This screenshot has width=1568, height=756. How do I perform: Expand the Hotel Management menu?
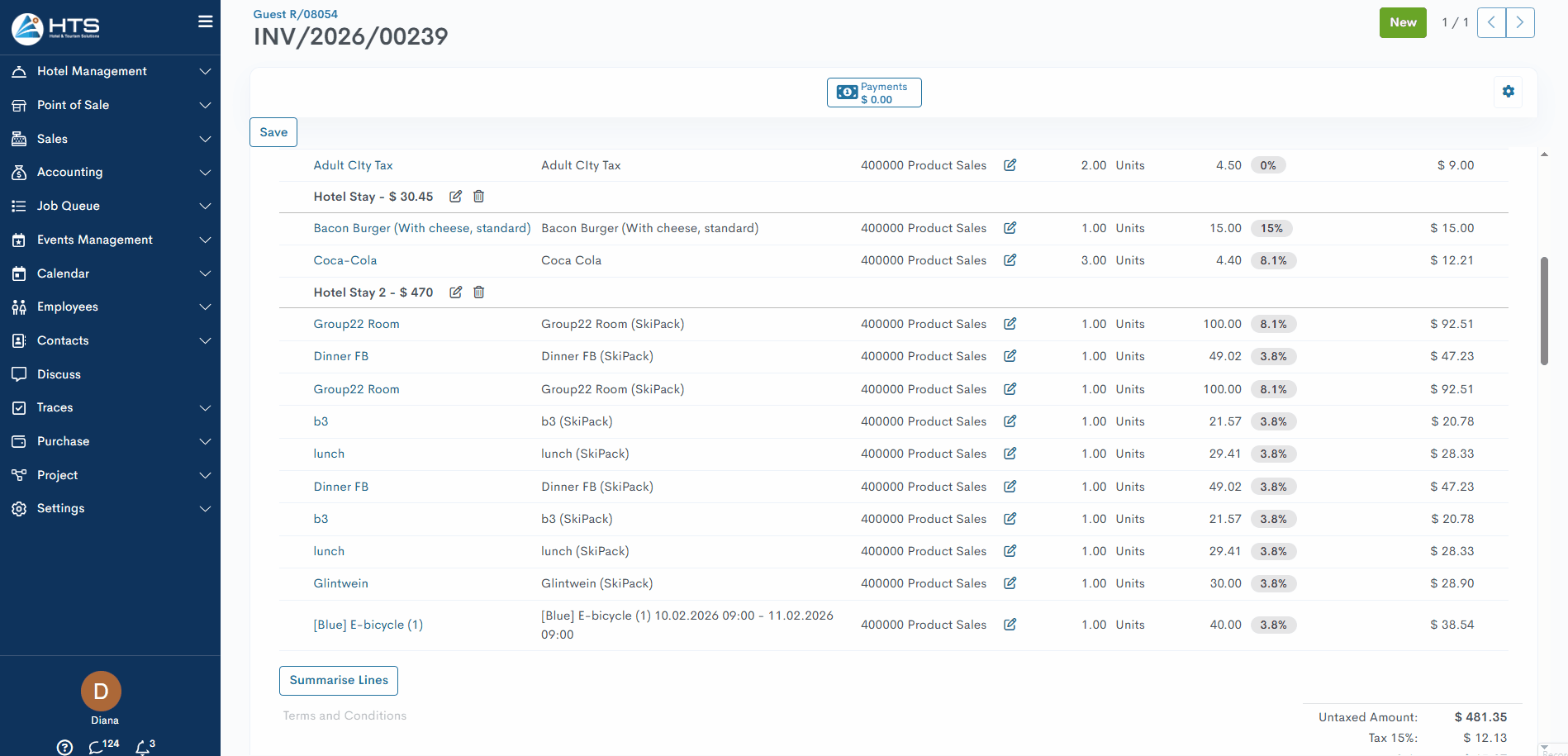point(110,72)
